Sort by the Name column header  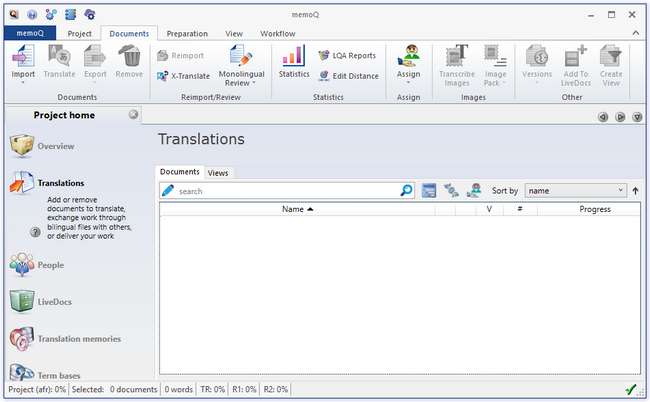[297, 209]
